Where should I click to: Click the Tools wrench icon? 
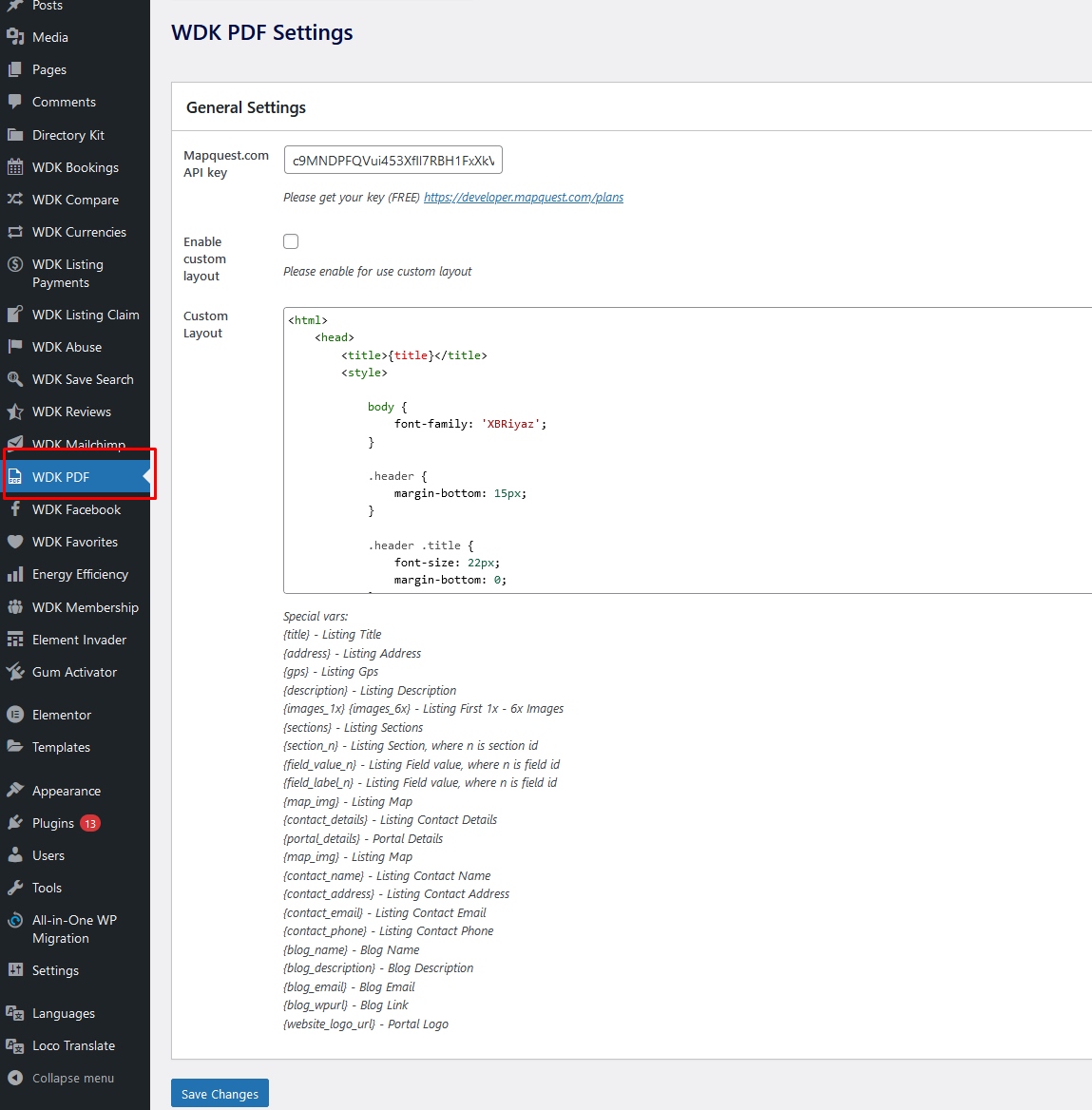point(15,888)
